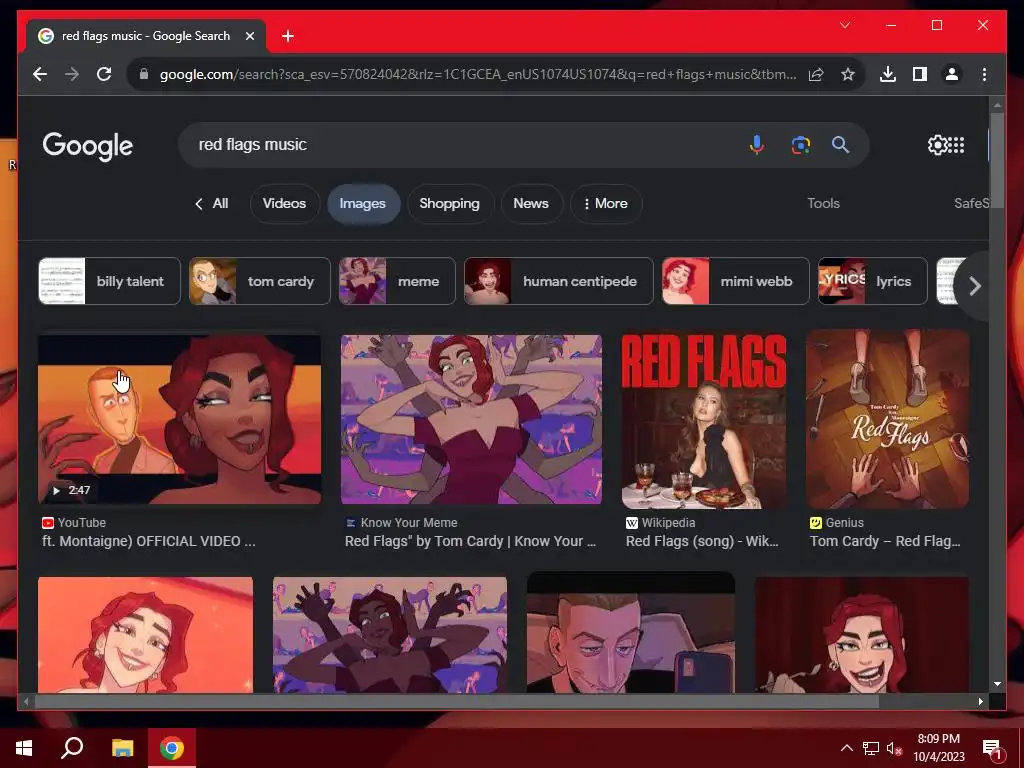Open the network status tray icon

click(871, 748)
